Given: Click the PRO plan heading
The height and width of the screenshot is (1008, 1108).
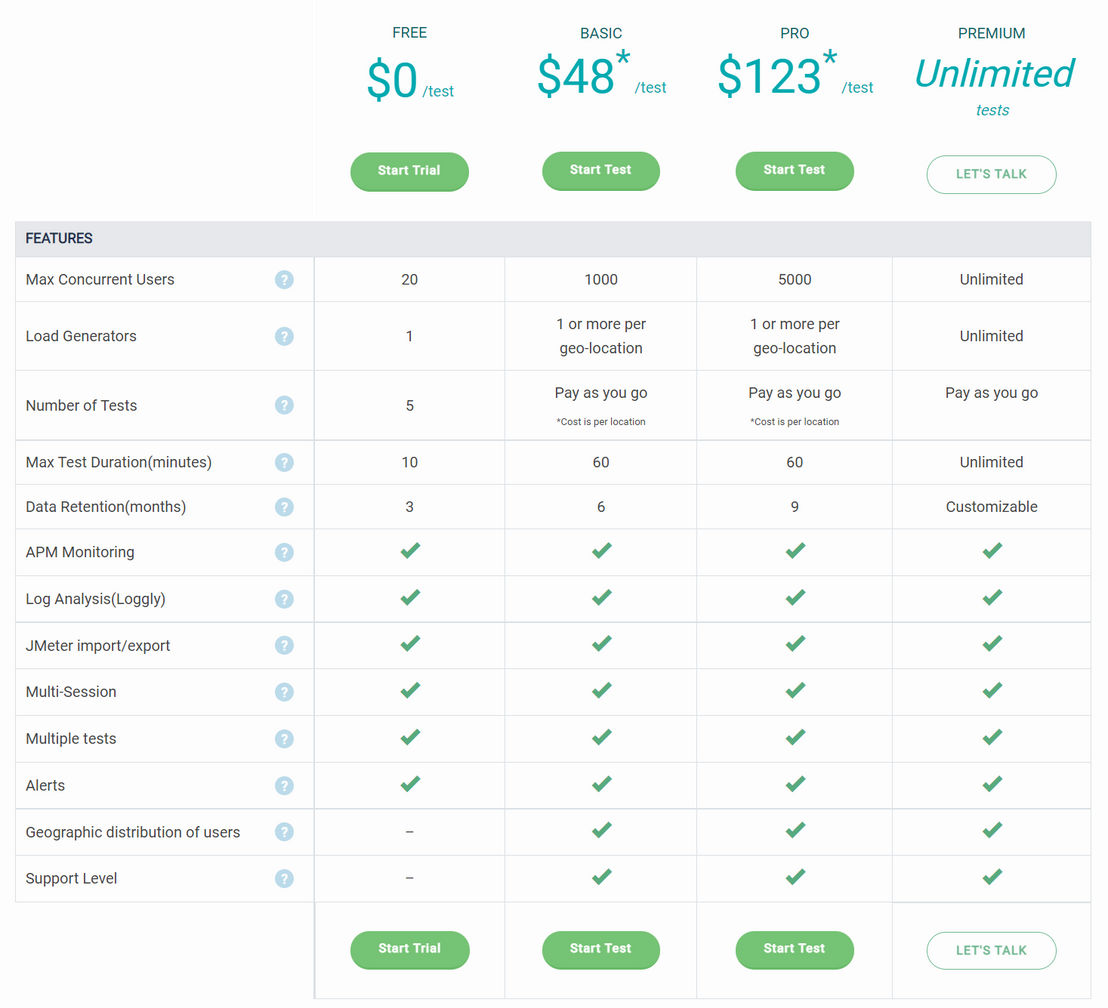Looking at the screenshot, I should click(x=795, y=33).
